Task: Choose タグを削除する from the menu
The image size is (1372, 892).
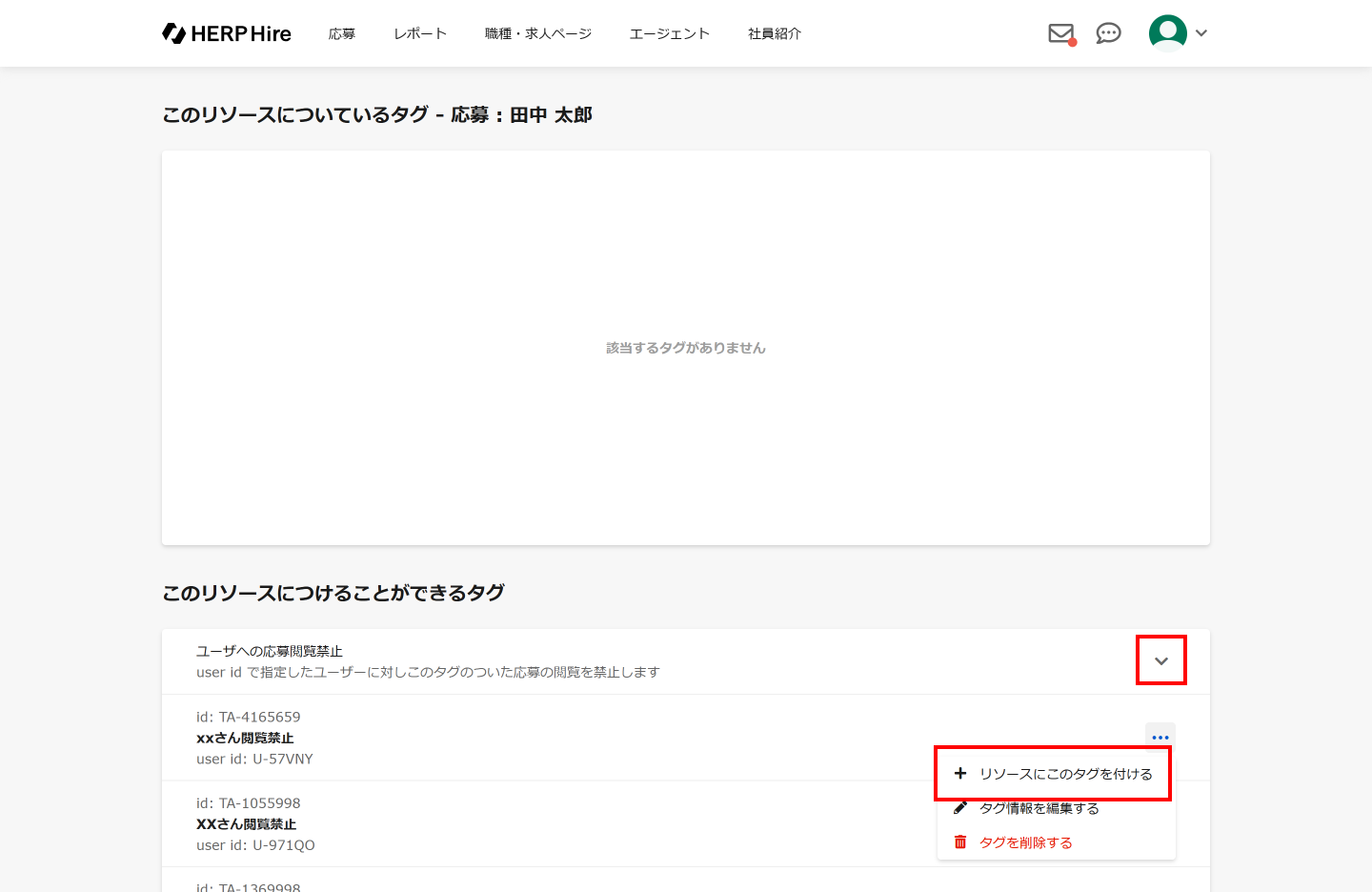Action: coord(1057,842)
